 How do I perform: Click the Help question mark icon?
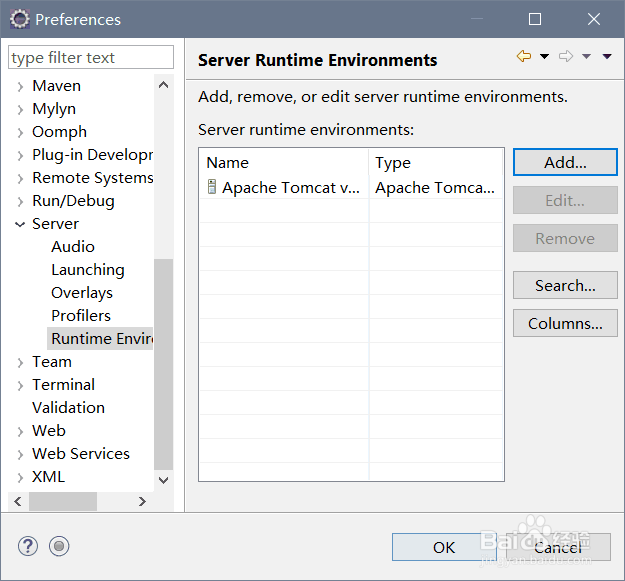(x=28, y=546)
